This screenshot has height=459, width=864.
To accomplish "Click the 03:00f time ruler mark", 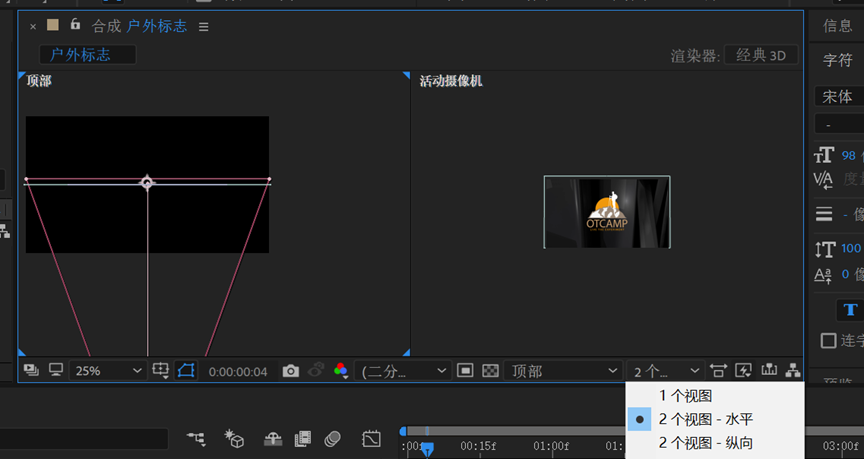I will (x=841, y=446).
